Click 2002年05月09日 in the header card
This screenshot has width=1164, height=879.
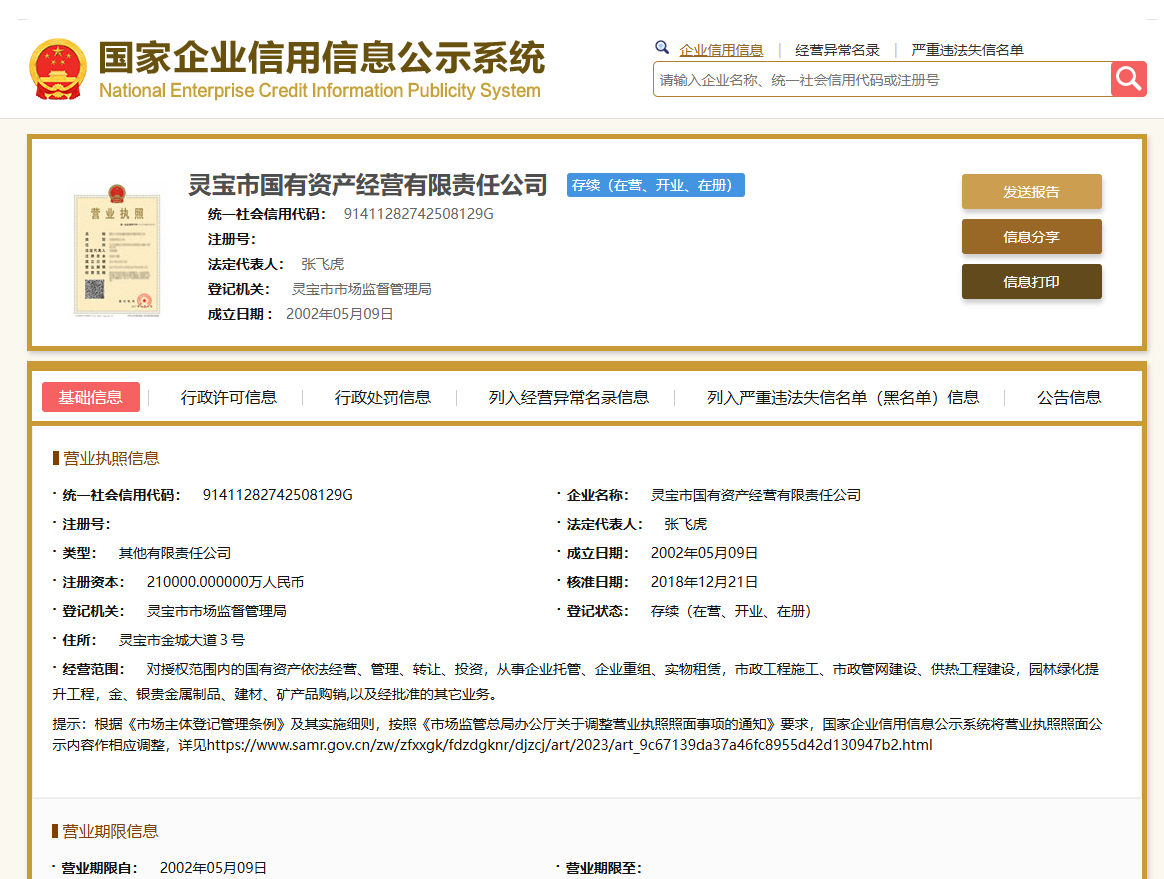click(339, 314)
